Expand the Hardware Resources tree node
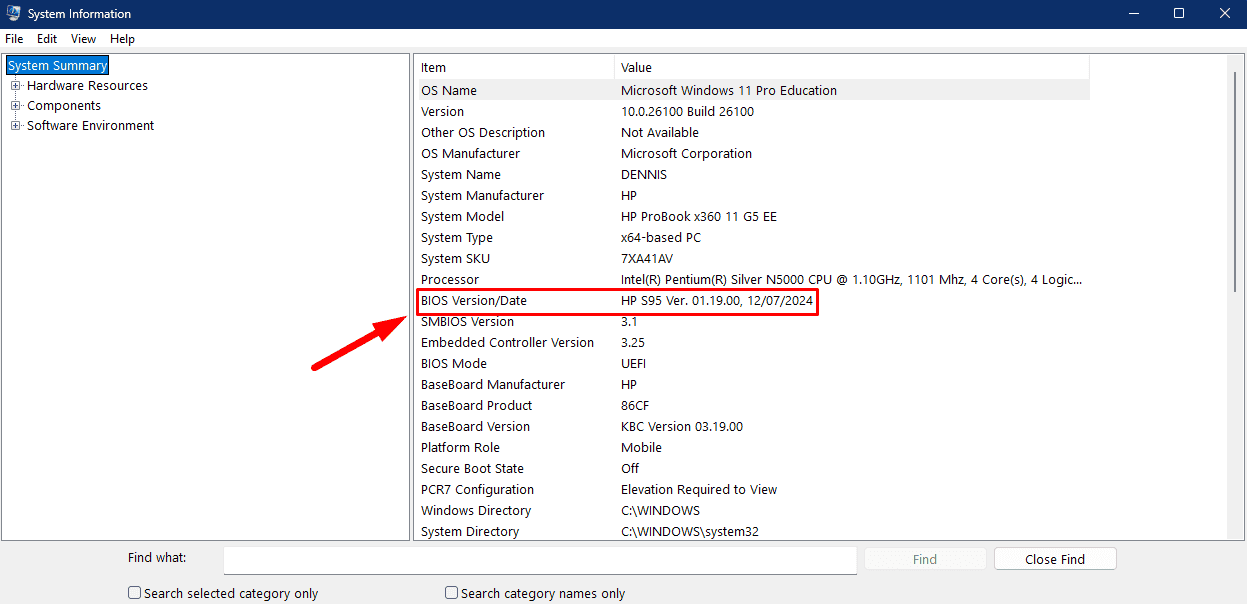 (16, 86)
